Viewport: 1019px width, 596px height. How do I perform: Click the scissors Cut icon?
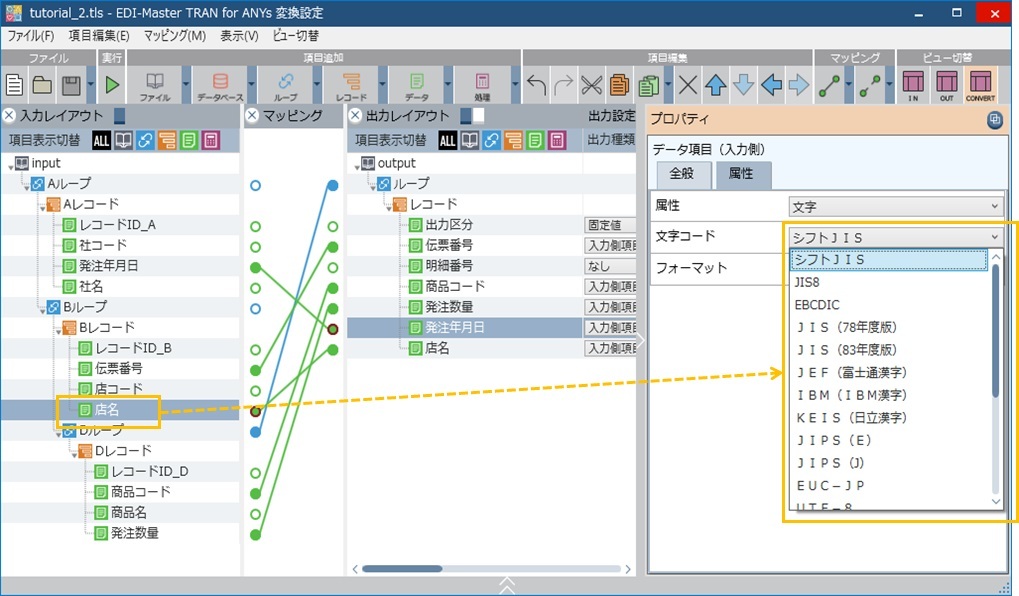592,85
